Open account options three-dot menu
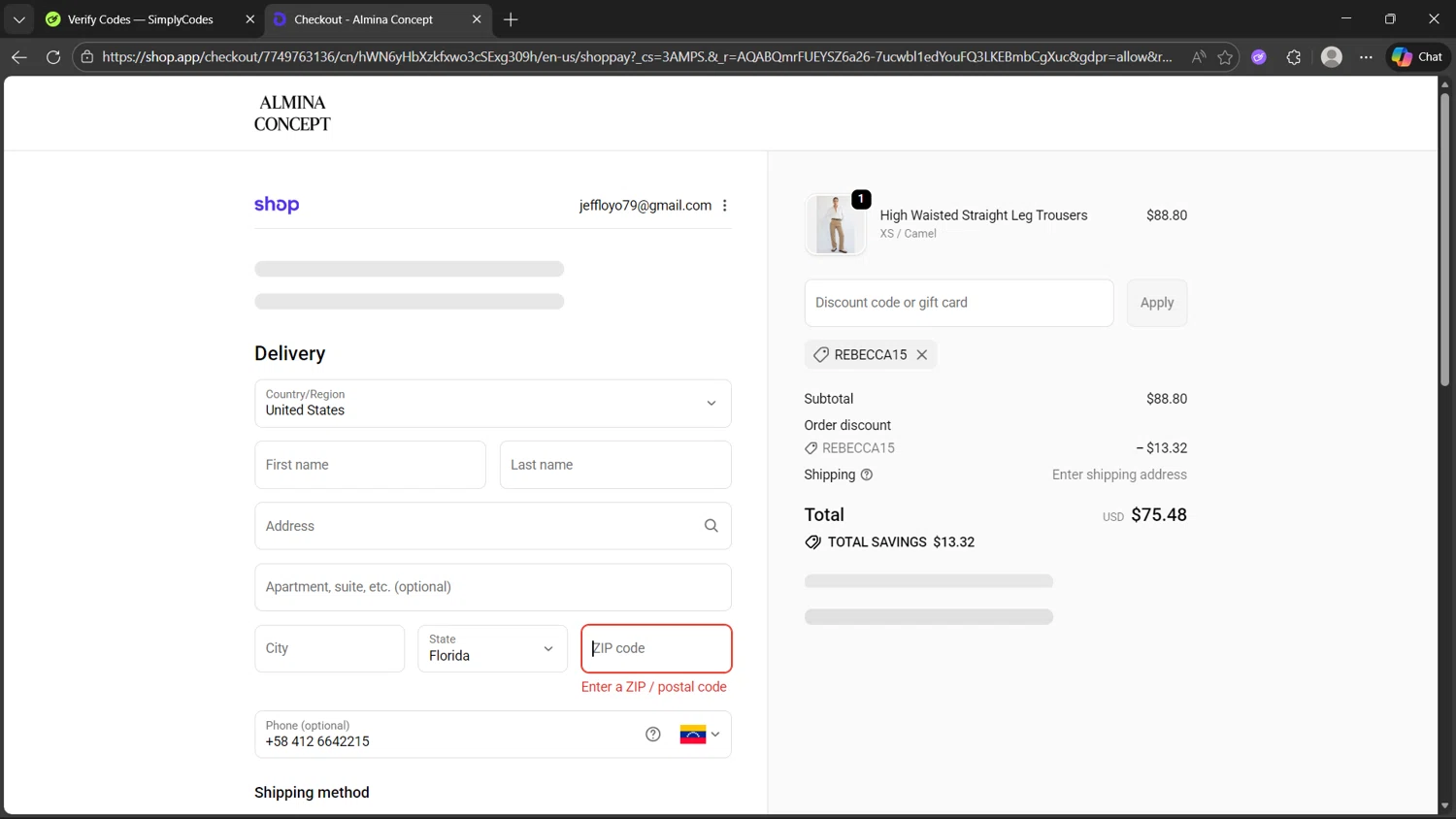The height and width of the screenshot is (819, 1456). [x=724, y=206]
